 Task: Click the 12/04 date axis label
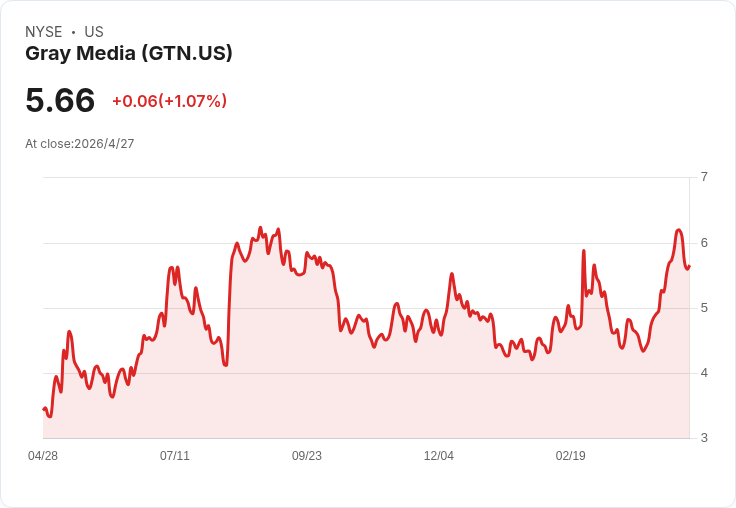tap(438, 455)
